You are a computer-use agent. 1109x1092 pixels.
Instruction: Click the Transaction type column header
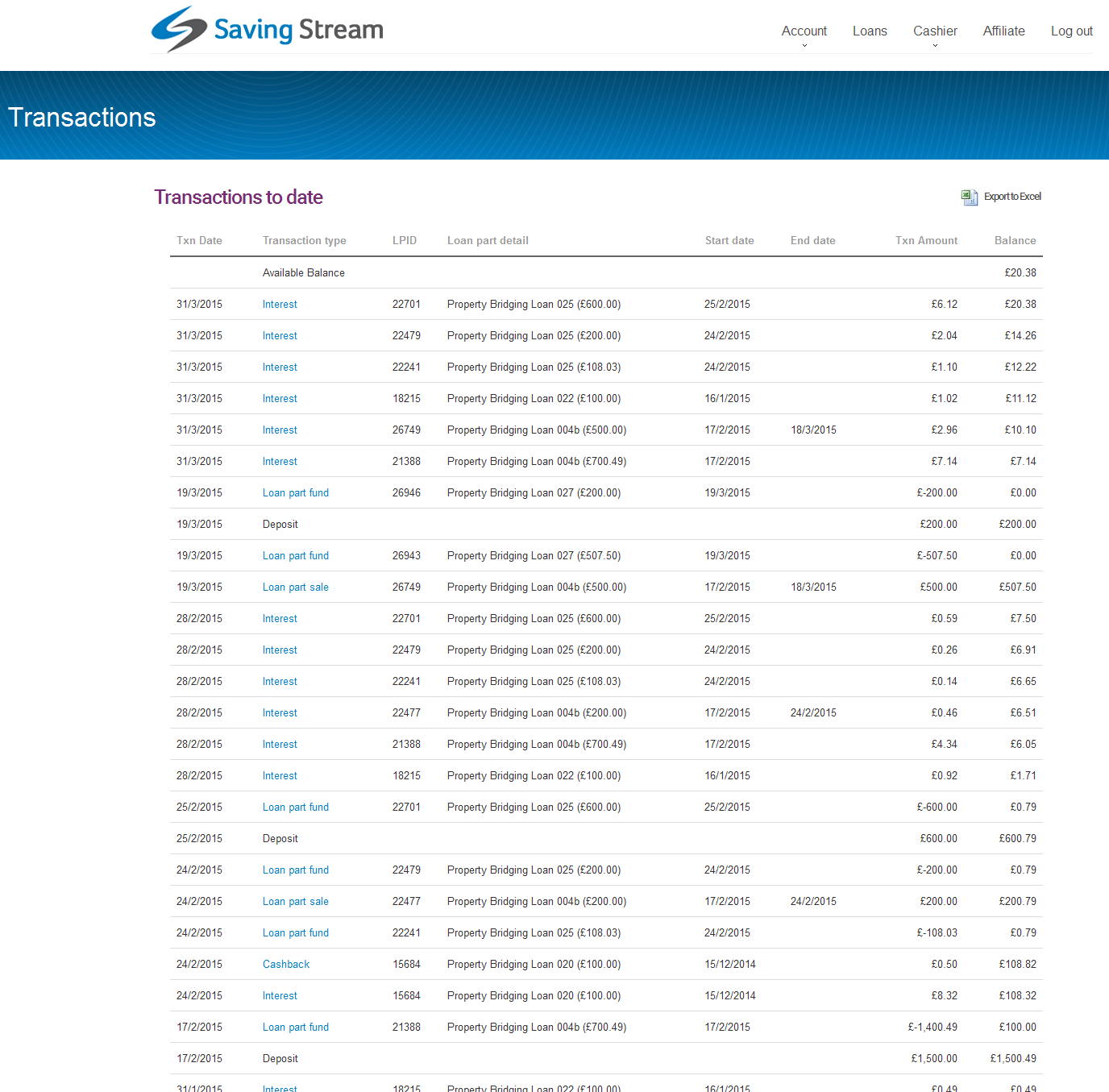tap(304, 240)
